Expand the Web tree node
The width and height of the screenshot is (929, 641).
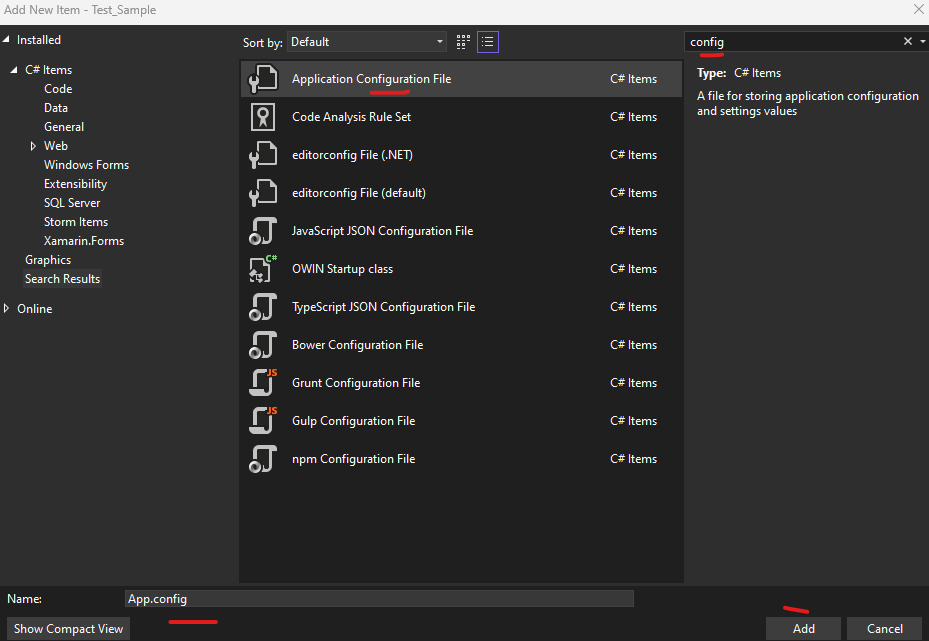[33, 145]
